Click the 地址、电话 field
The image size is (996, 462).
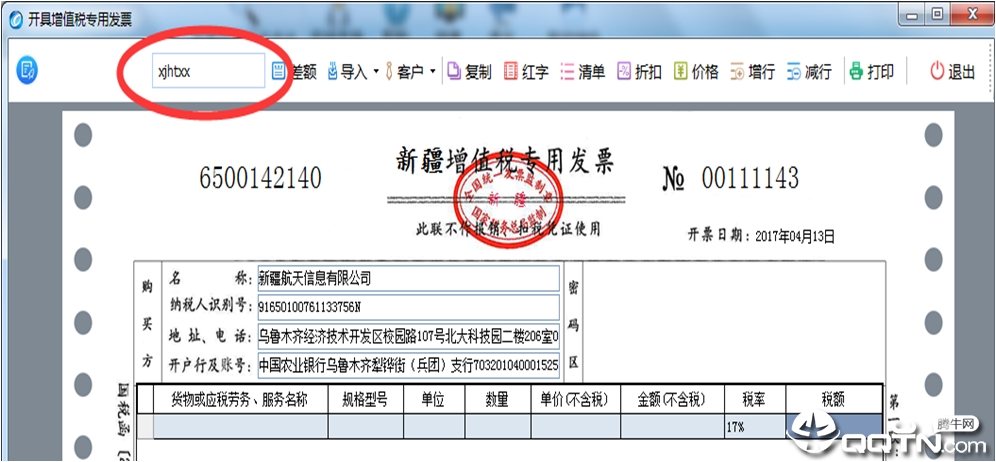(408, 336)
